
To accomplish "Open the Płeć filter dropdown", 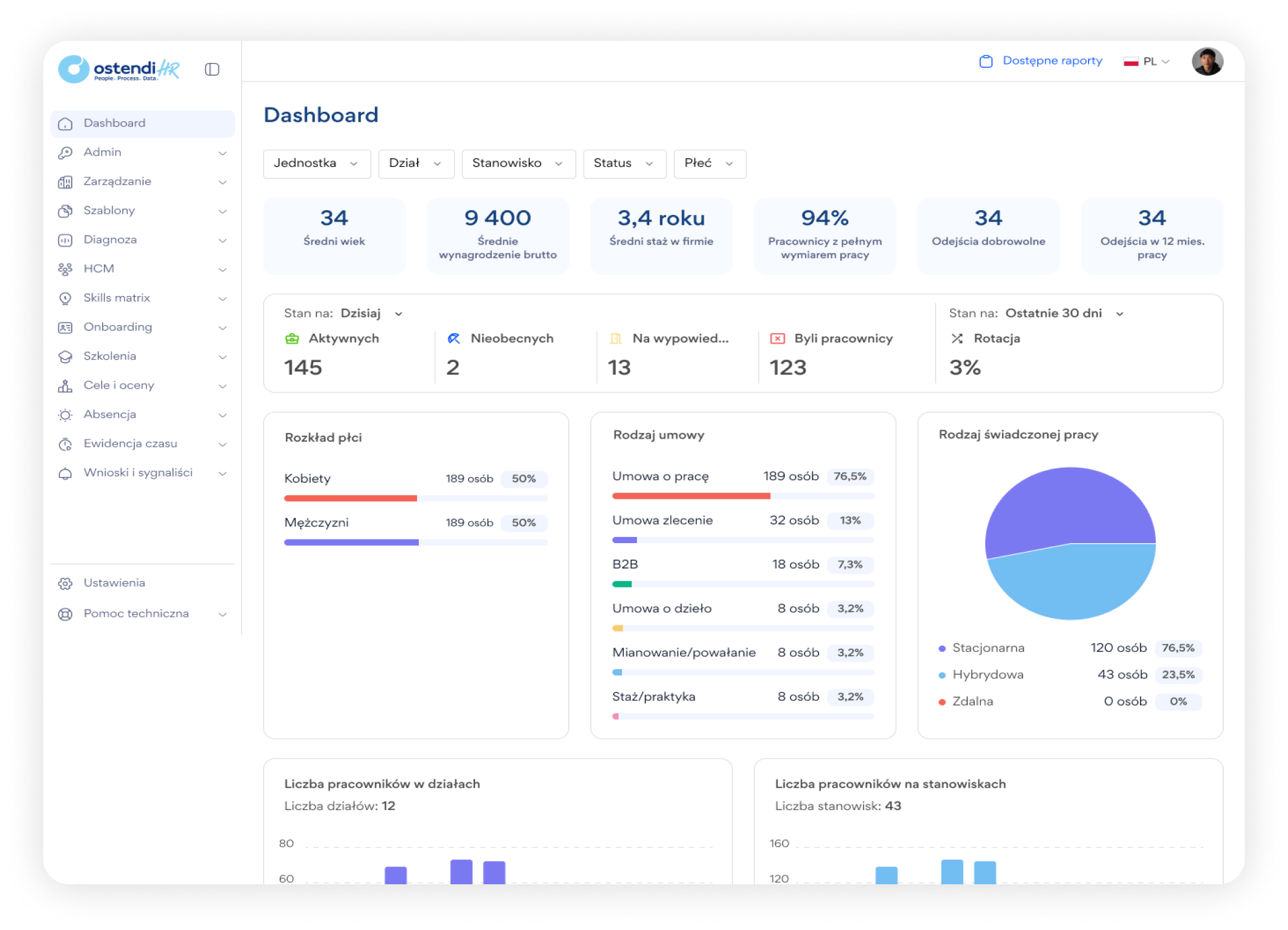I will [709, 164].
